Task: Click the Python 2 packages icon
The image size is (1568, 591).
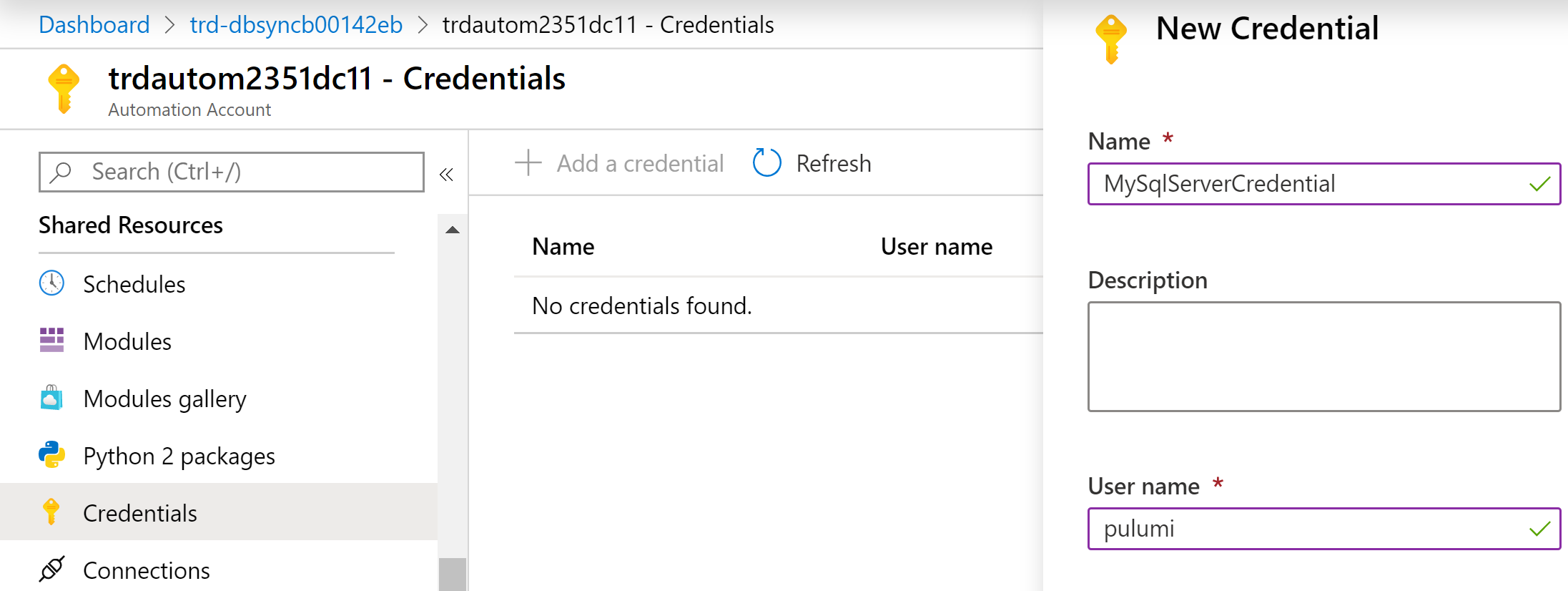Action: point(51,455)
